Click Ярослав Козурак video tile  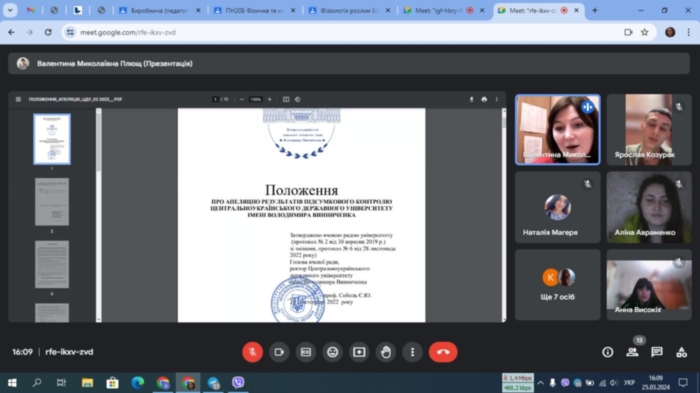(x=649, y=130)
